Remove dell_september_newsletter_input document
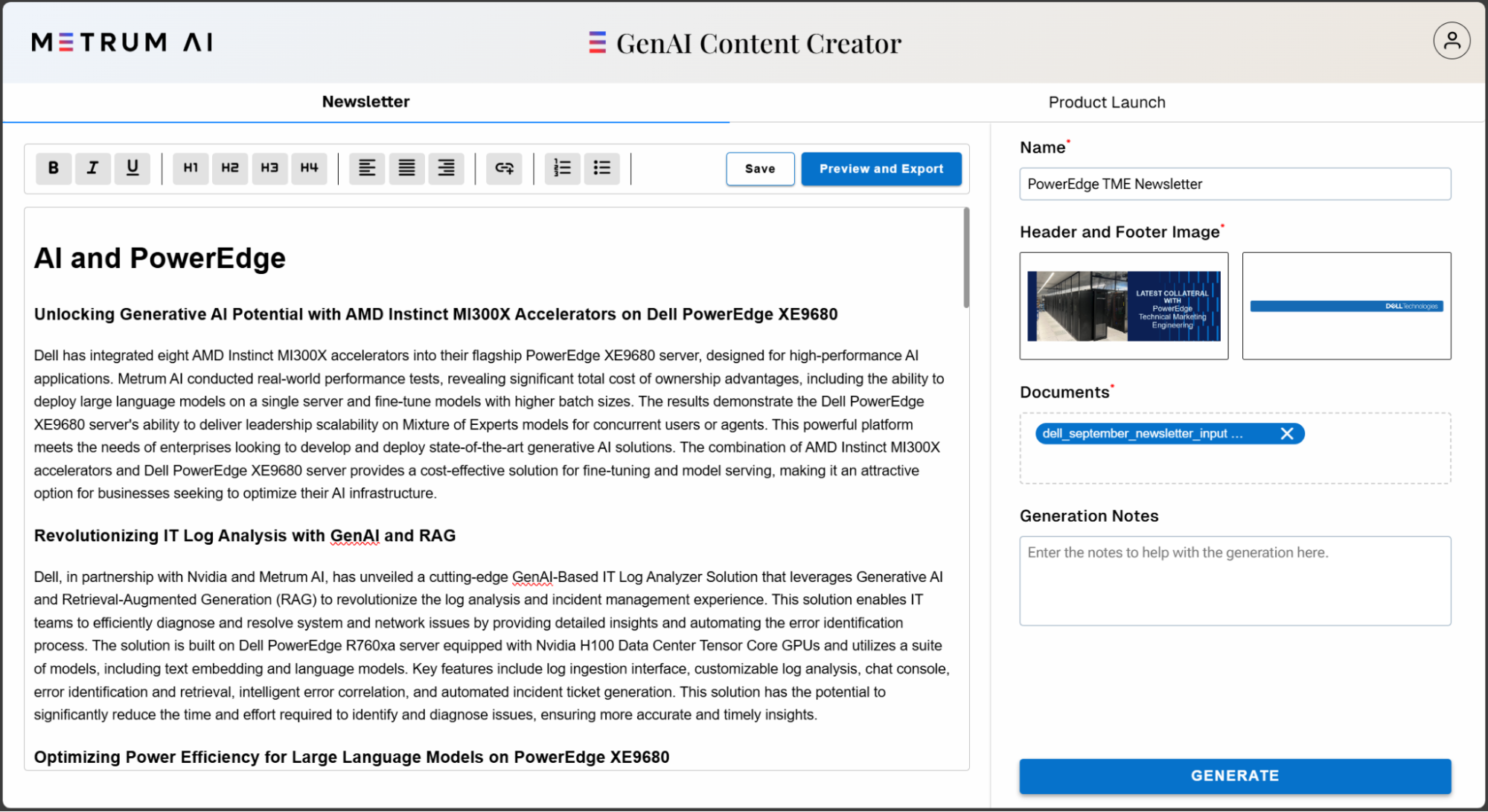1488x812 pixels. [1287, 434]
